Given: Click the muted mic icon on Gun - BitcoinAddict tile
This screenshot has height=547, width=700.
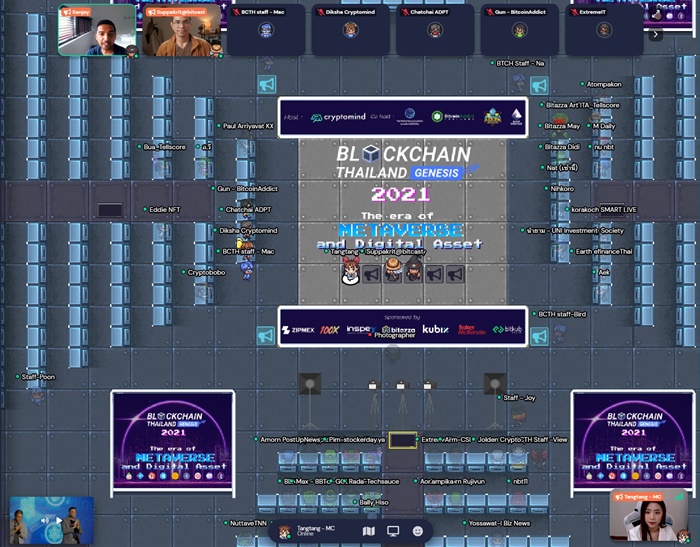Looking at the screenshot, I should pos(489,12).
